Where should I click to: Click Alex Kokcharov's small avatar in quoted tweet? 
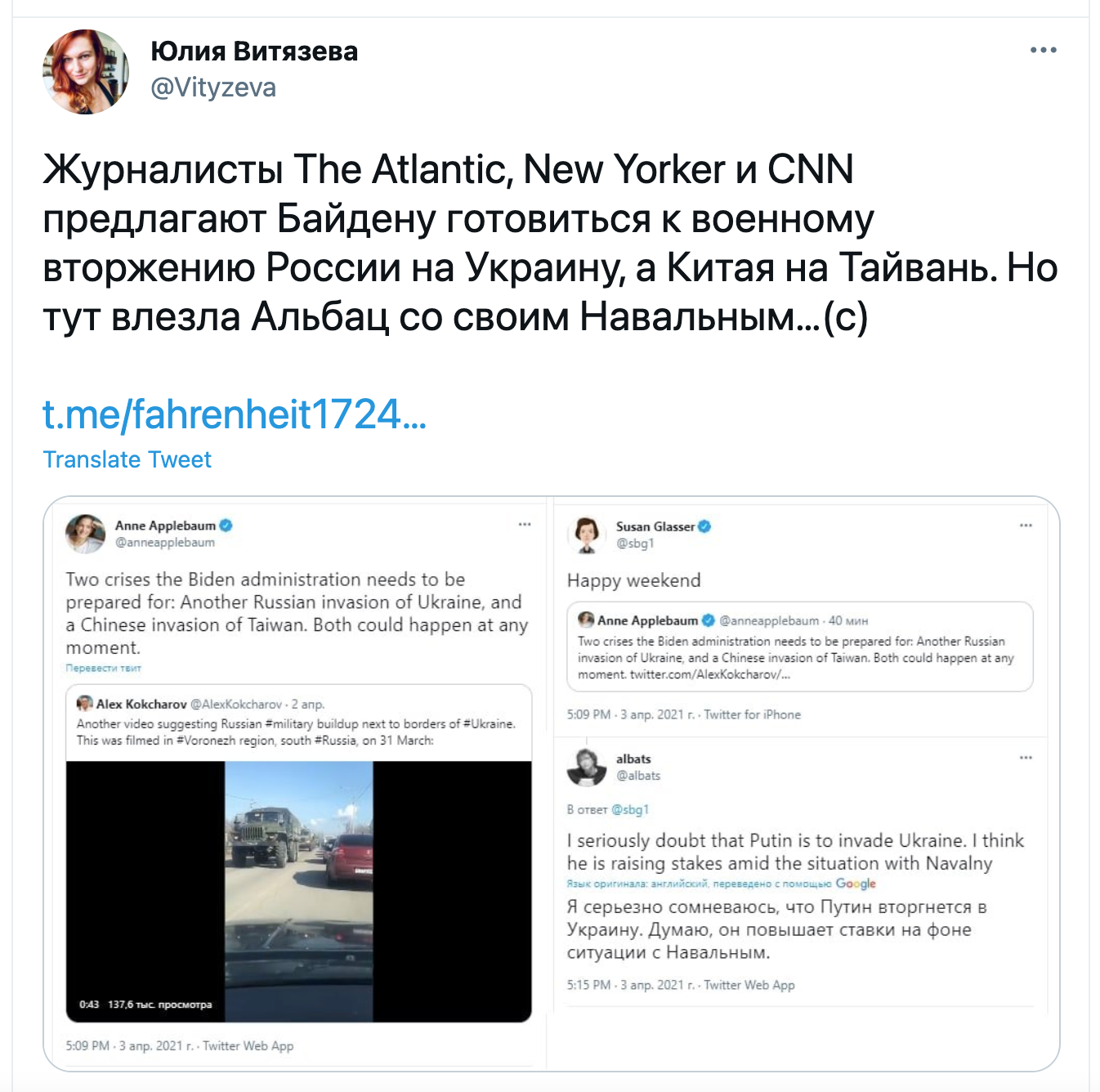[84, 703]
